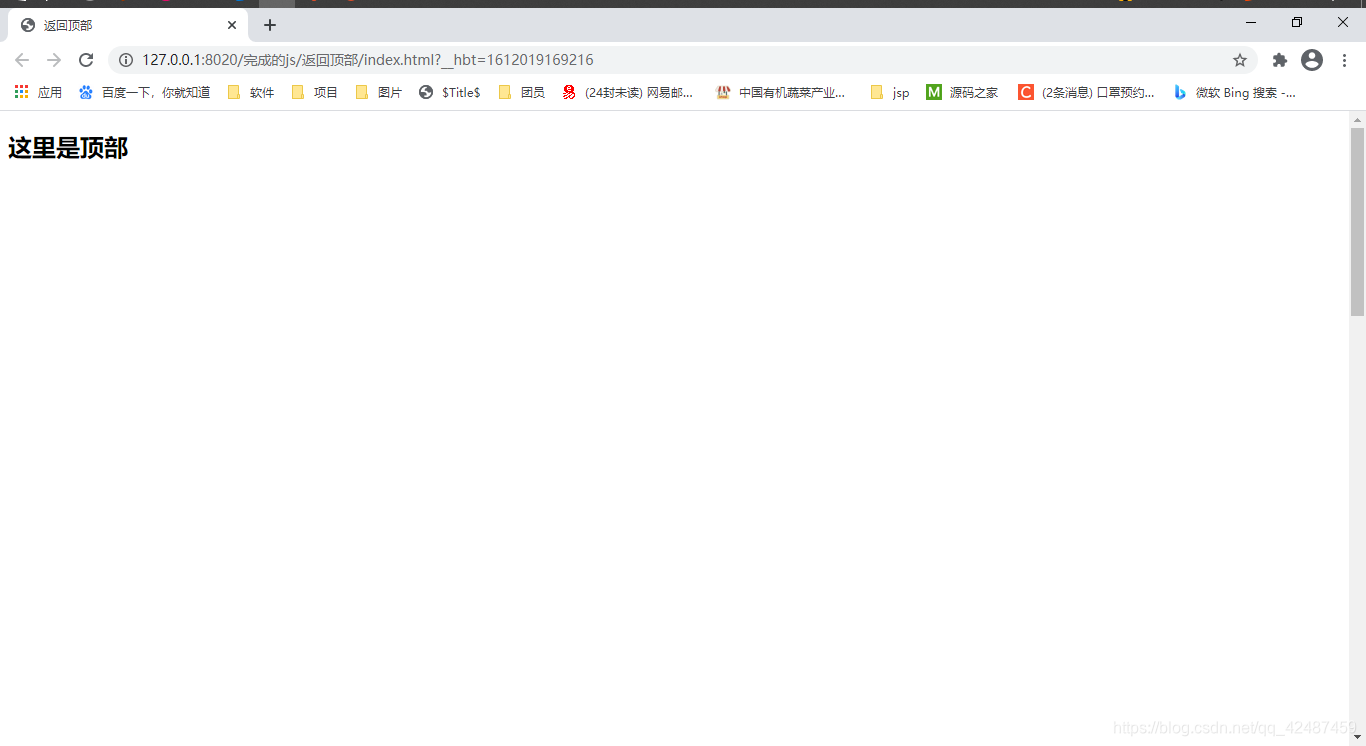Open the 百度一下，你就知道 bookmark

(x=145, y=92)
